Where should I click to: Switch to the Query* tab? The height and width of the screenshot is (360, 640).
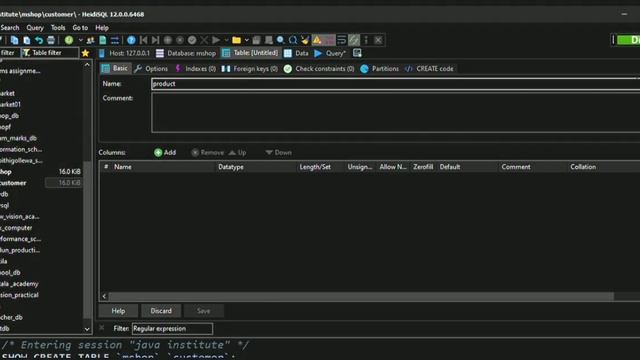(330, 53)
